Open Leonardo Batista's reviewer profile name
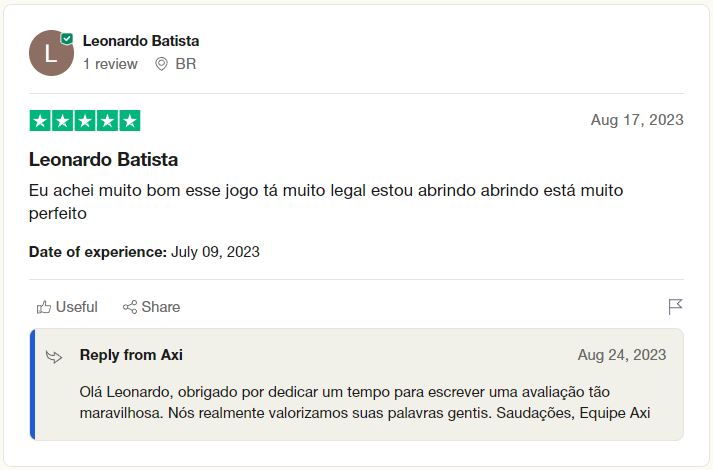Viewport: 713px width, 470px height. (x=141, y=41)
